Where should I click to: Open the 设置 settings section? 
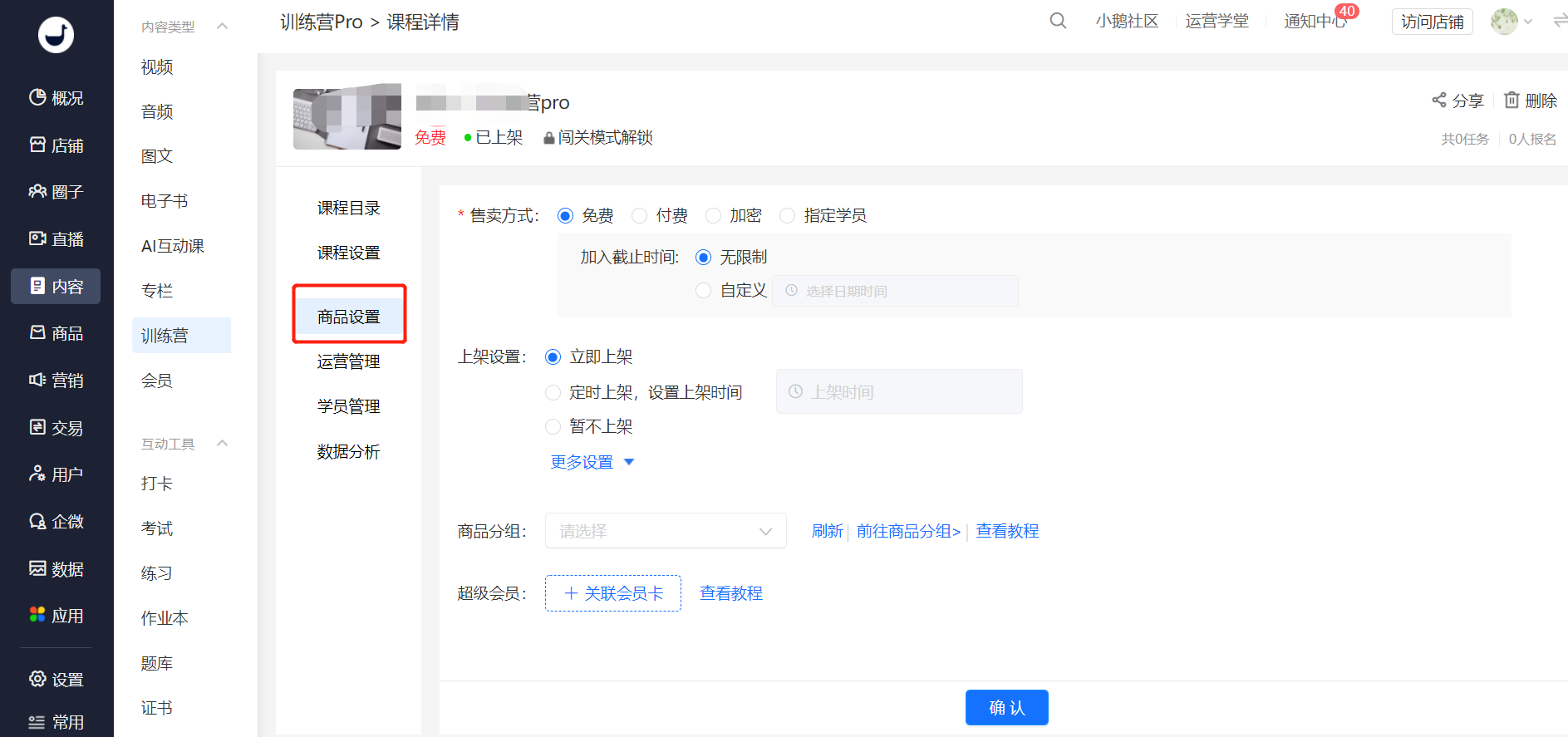56,680
